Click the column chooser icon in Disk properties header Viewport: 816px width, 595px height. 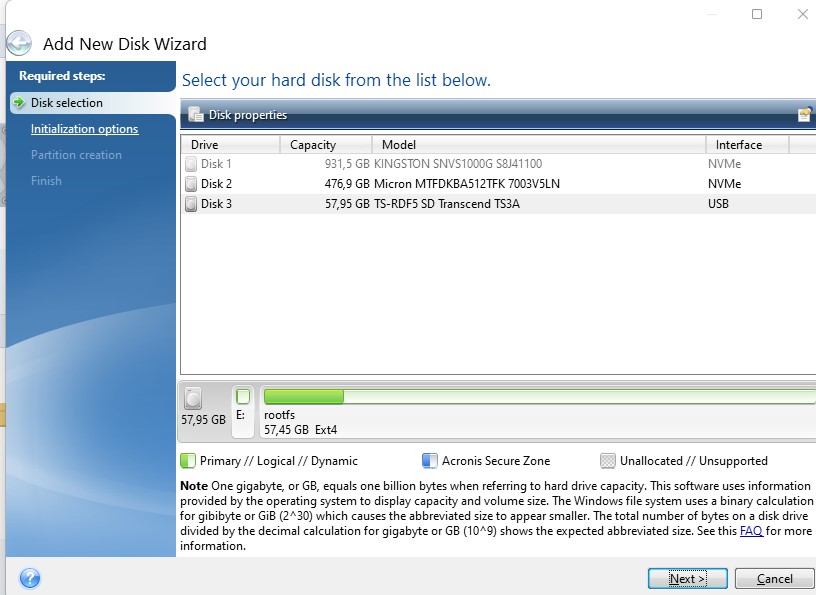(805, 114)
